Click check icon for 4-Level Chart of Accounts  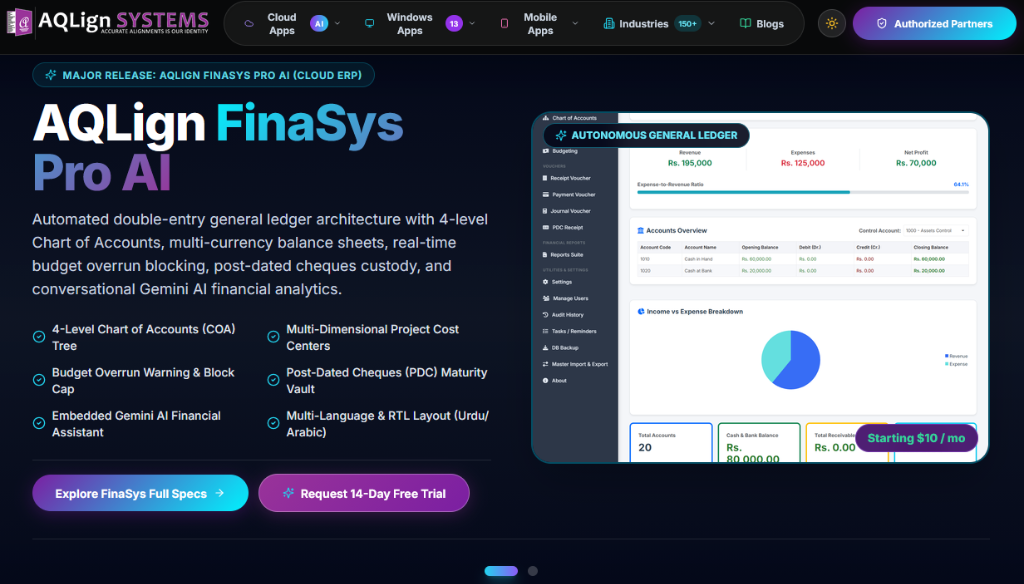coord(39,337)
